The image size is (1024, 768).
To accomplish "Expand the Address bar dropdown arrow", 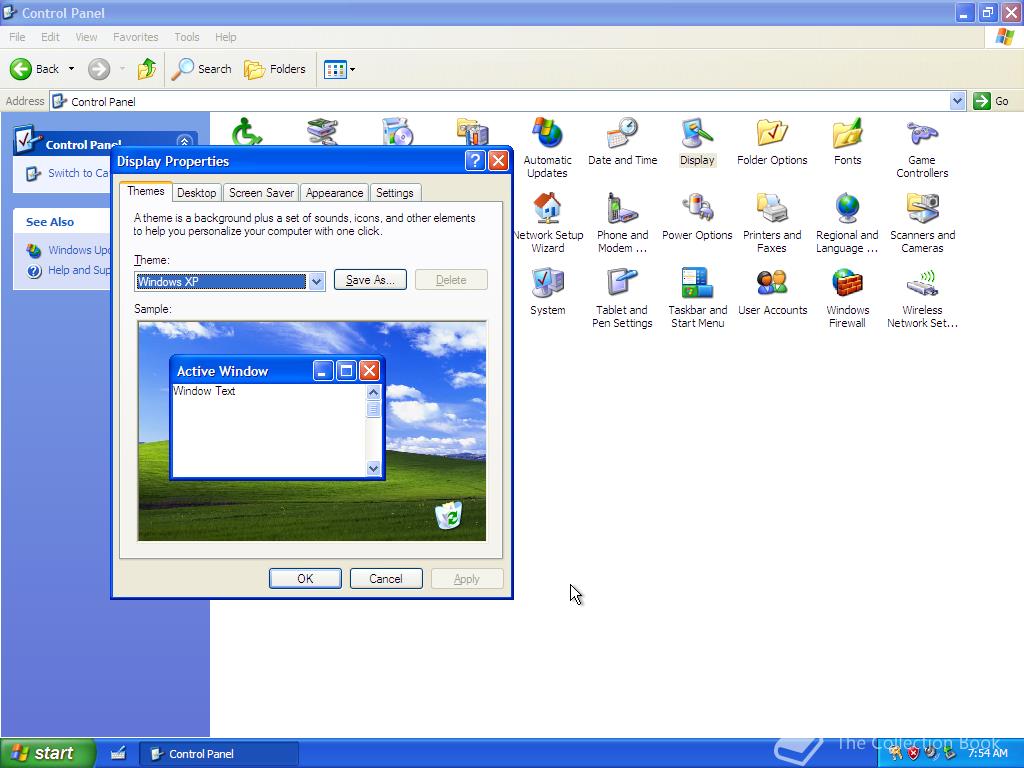I will 957,101.
